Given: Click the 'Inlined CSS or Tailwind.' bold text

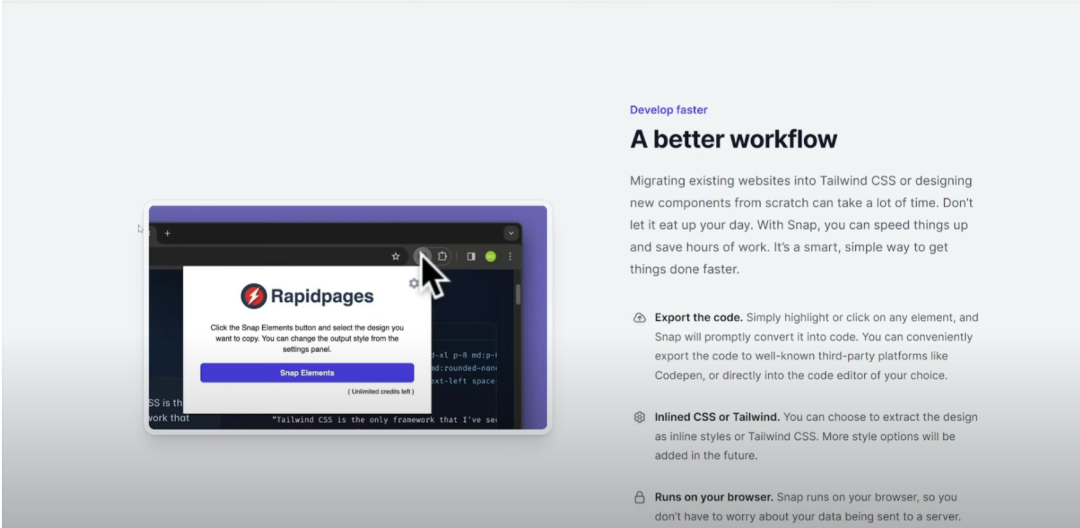Looking at the screenshot, I should coord(717,417).
